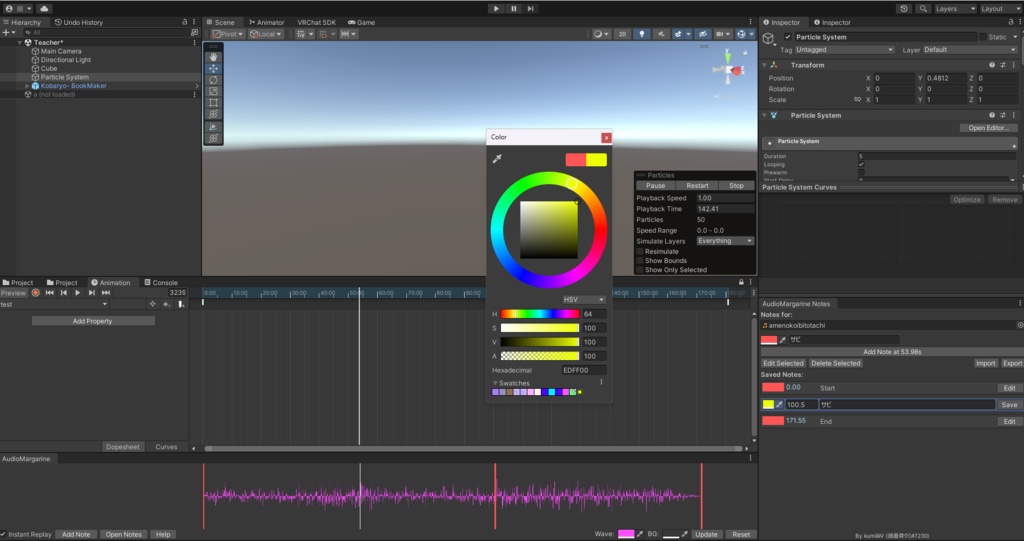The height and width of the screenshot is (541, 1024).
Task: Toggle 2D view mode button
Action: pyautogui.click(x=622, y=34)
